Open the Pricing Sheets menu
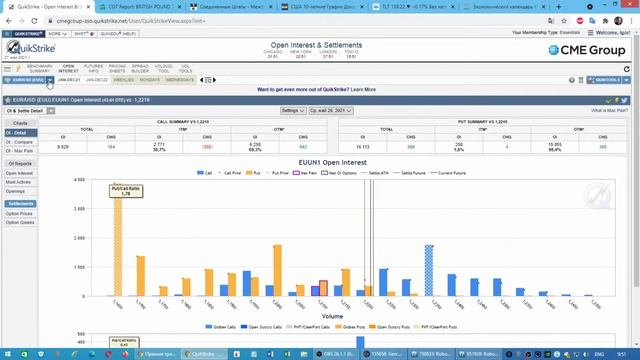This screenshot has width=640, height=360. point(117,69)
